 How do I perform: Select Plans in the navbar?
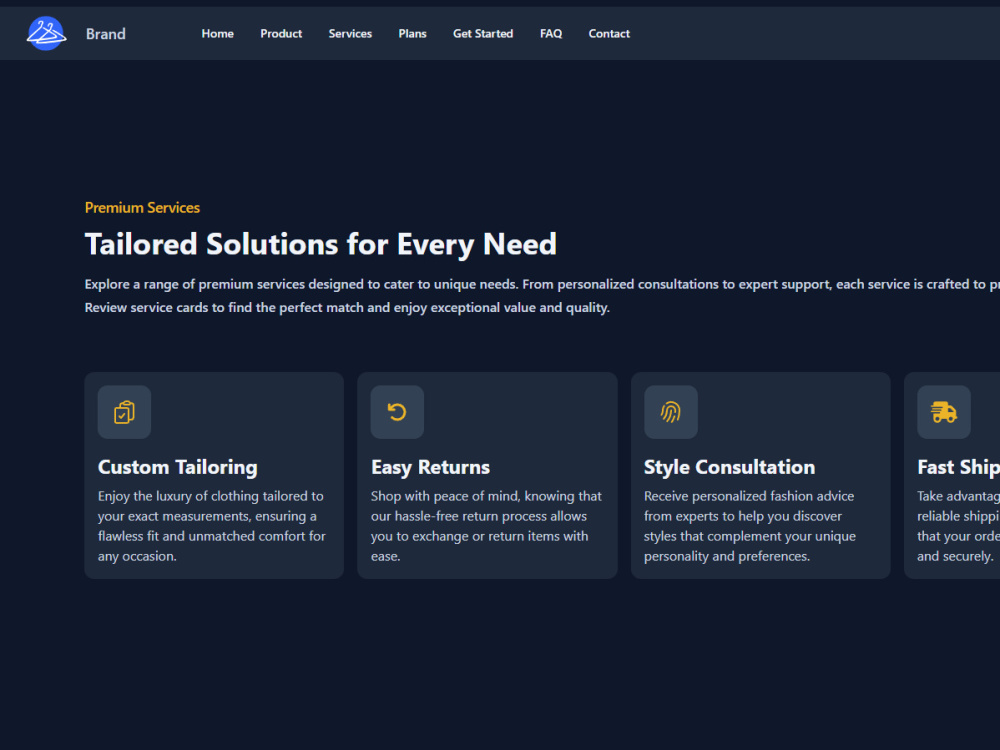[x=413, y=34]
